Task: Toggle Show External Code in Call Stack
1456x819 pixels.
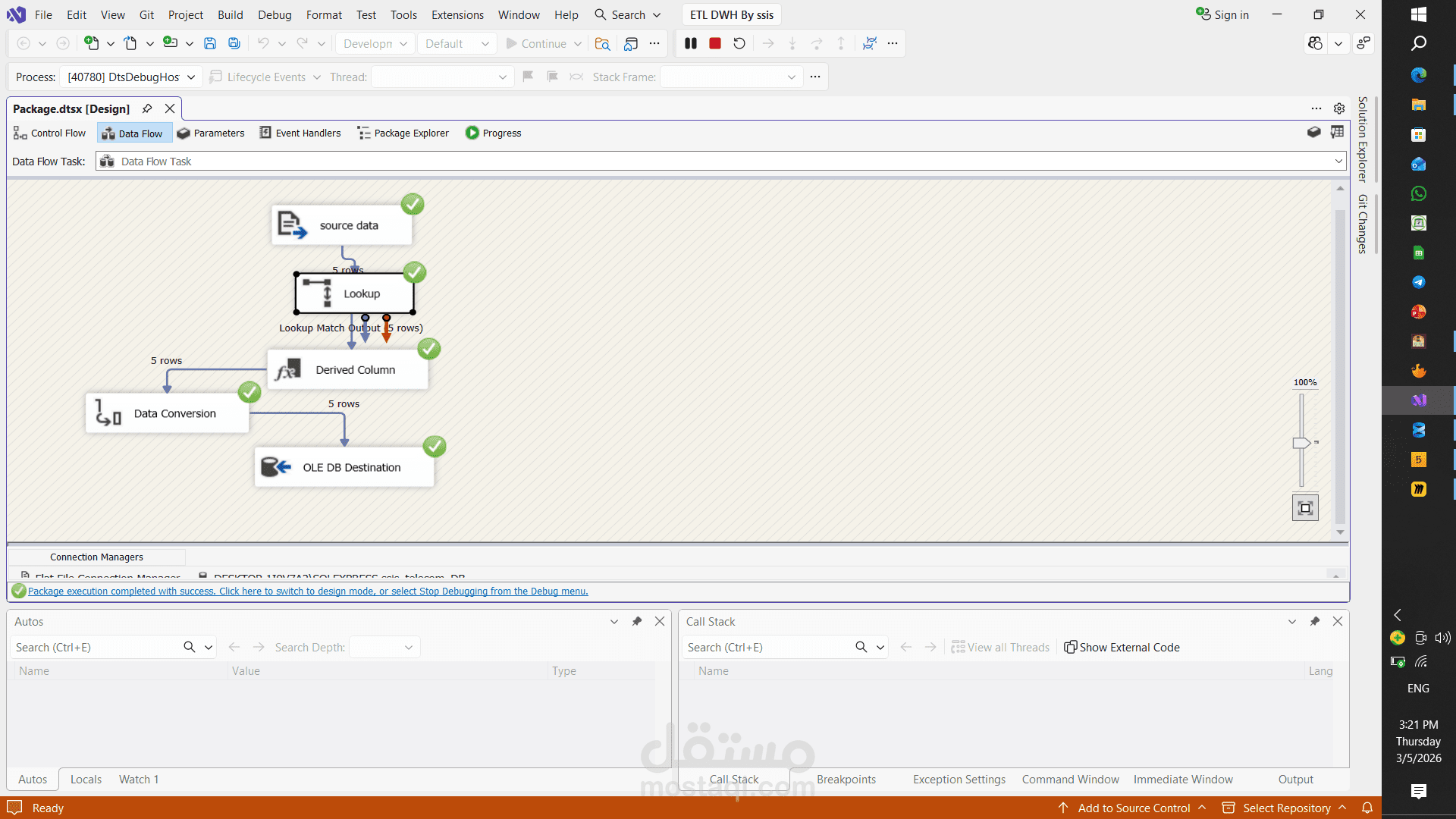Action: click(x=1122, y=648)
